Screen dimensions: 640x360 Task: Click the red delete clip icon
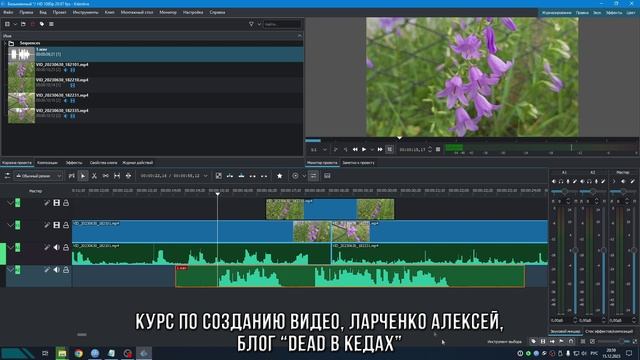coord(33,24)
